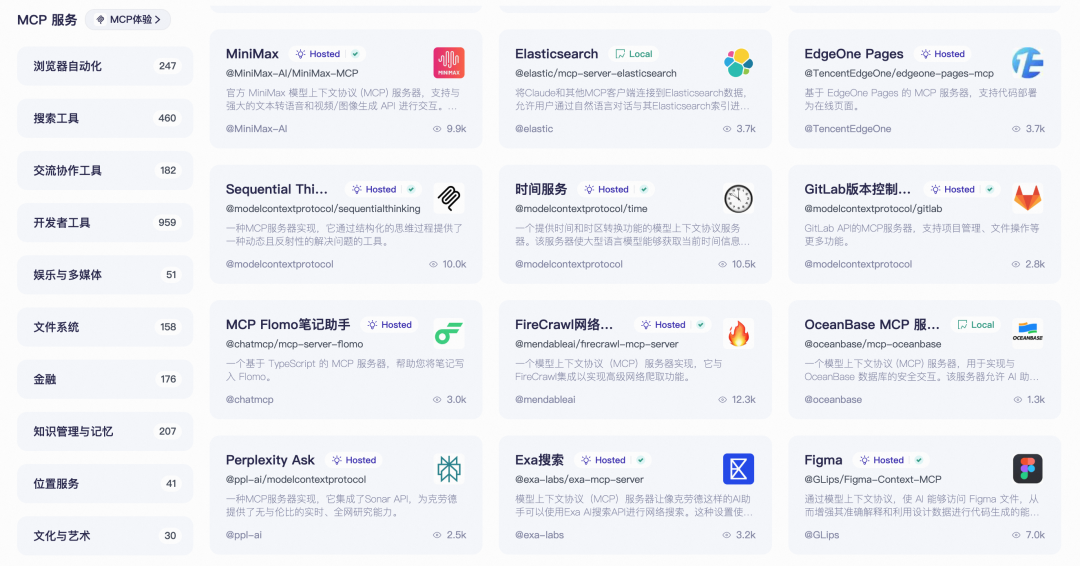Click the Hosted badge on MiniMax card
This screenshot has width=1080, height=566.
325,54
